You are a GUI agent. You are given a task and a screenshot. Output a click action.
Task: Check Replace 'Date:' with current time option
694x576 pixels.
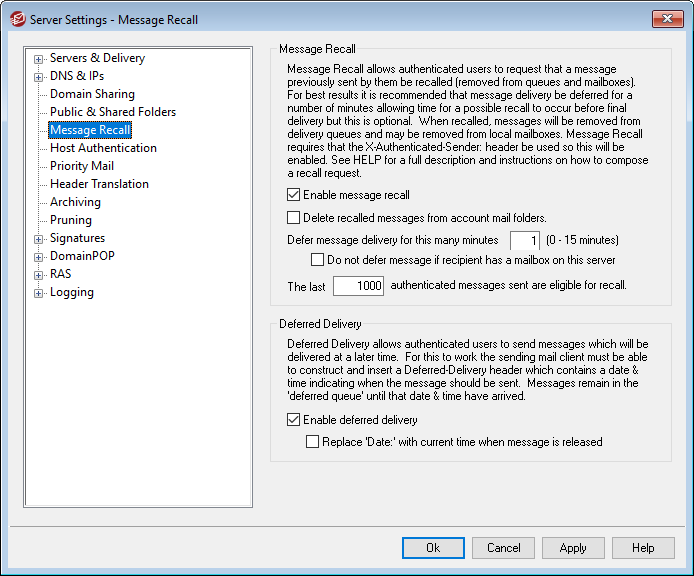[x=314, y=441]
